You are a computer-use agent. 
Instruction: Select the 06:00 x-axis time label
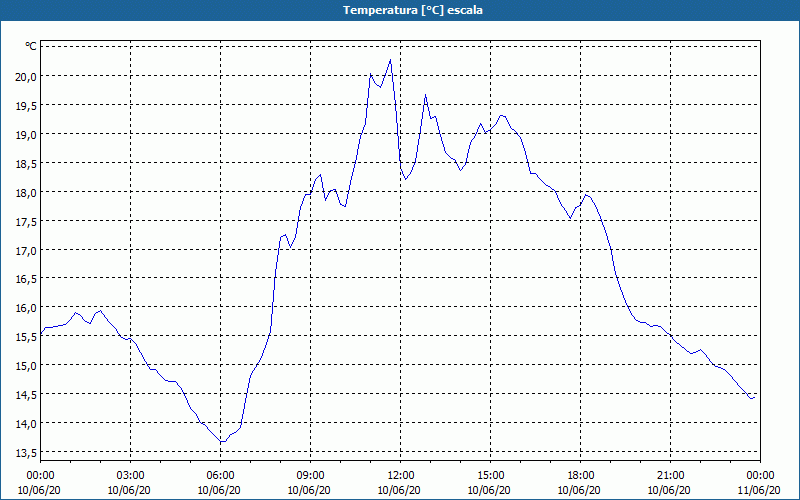[x=220, y=476]
